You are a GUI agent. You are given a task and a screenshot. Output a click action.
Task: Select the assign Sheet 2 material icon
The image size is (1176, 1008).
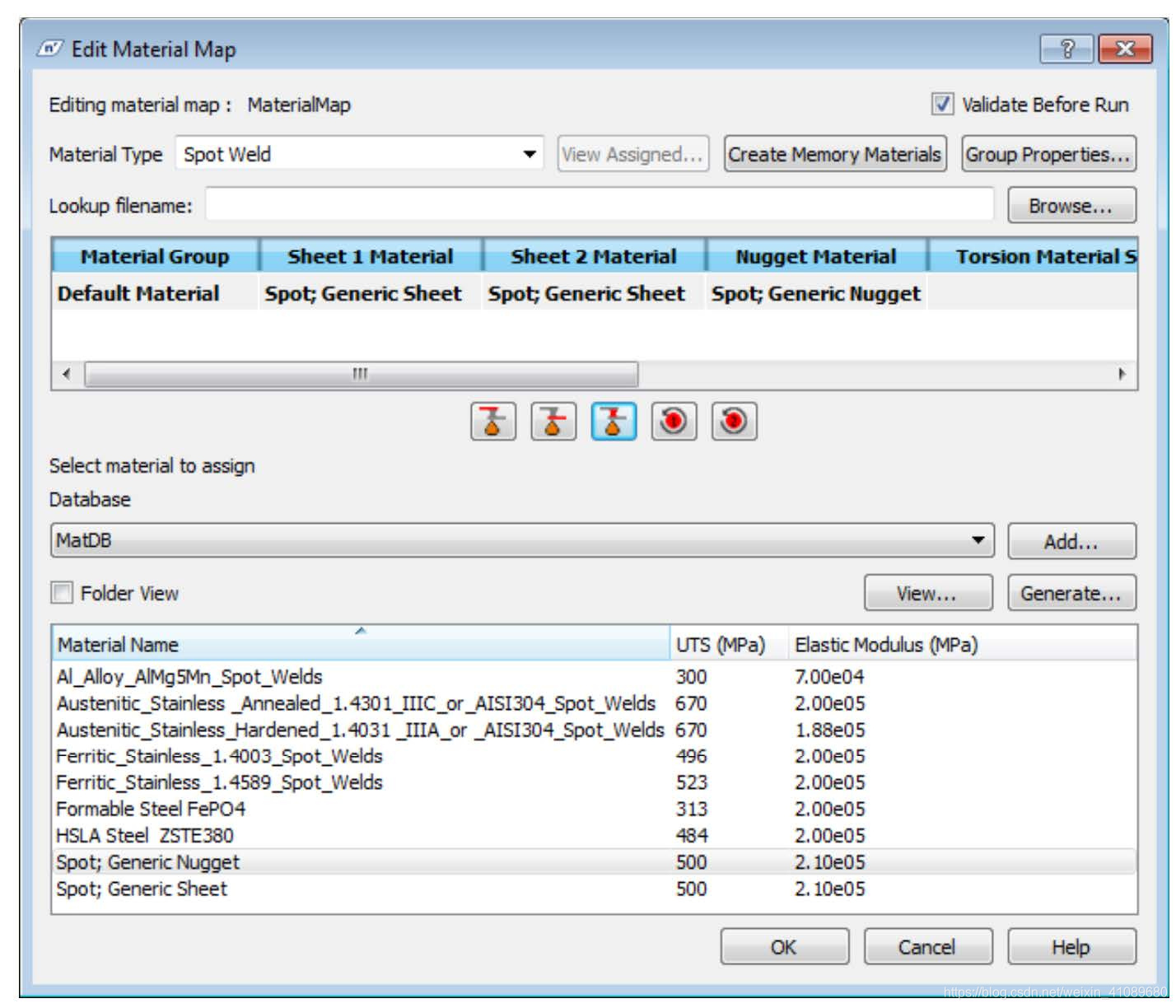coord(553,422)
